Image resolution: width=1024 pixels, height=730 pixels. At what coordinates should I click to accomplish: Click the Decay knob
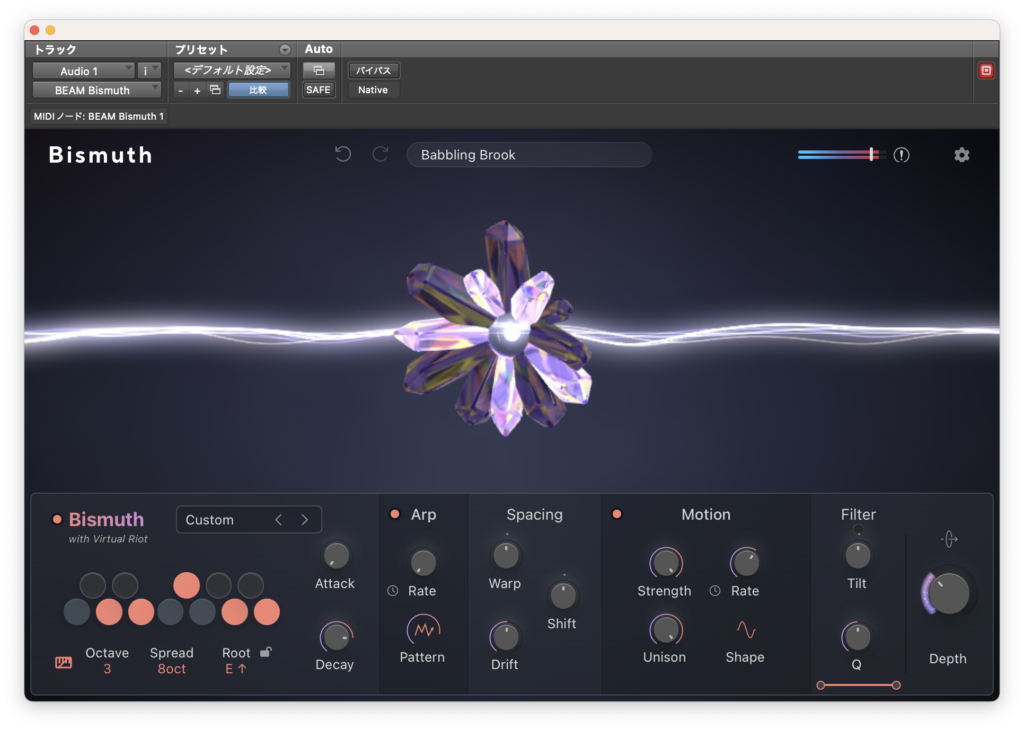pos(336,637)
